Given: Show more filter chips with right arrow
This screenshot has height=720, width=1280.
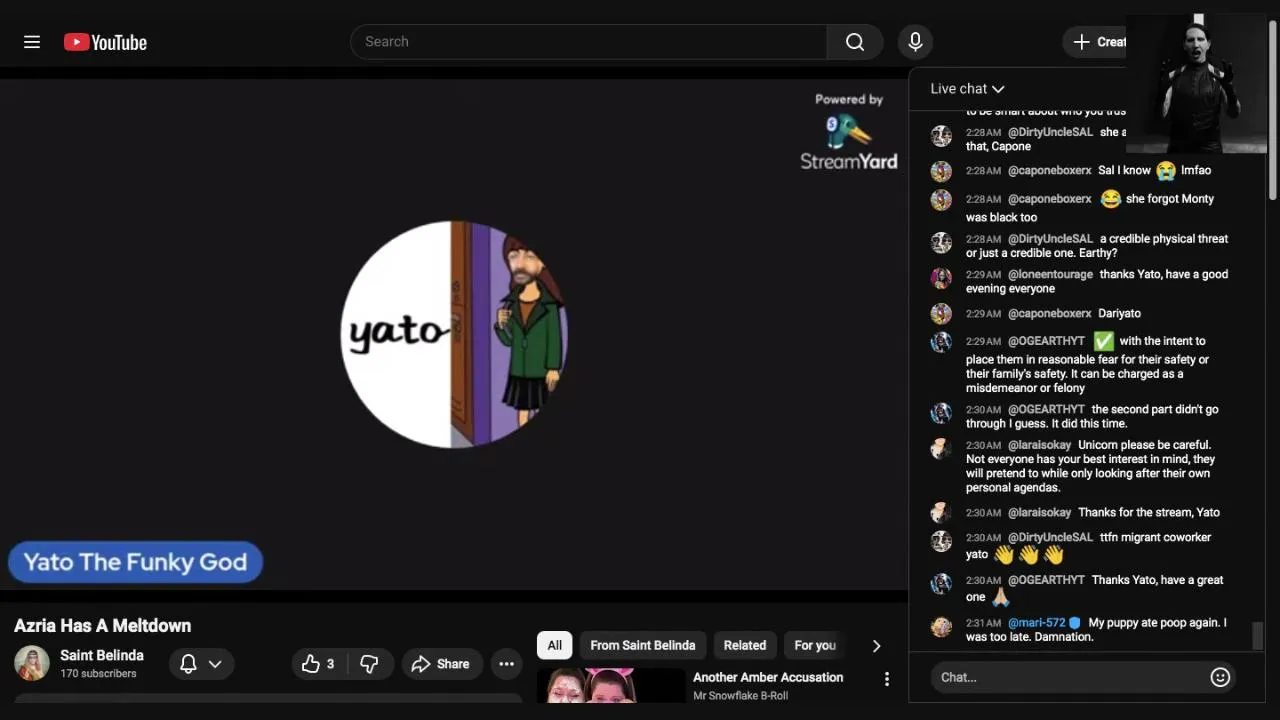Looking at the screenshot, I should point(876,646).
